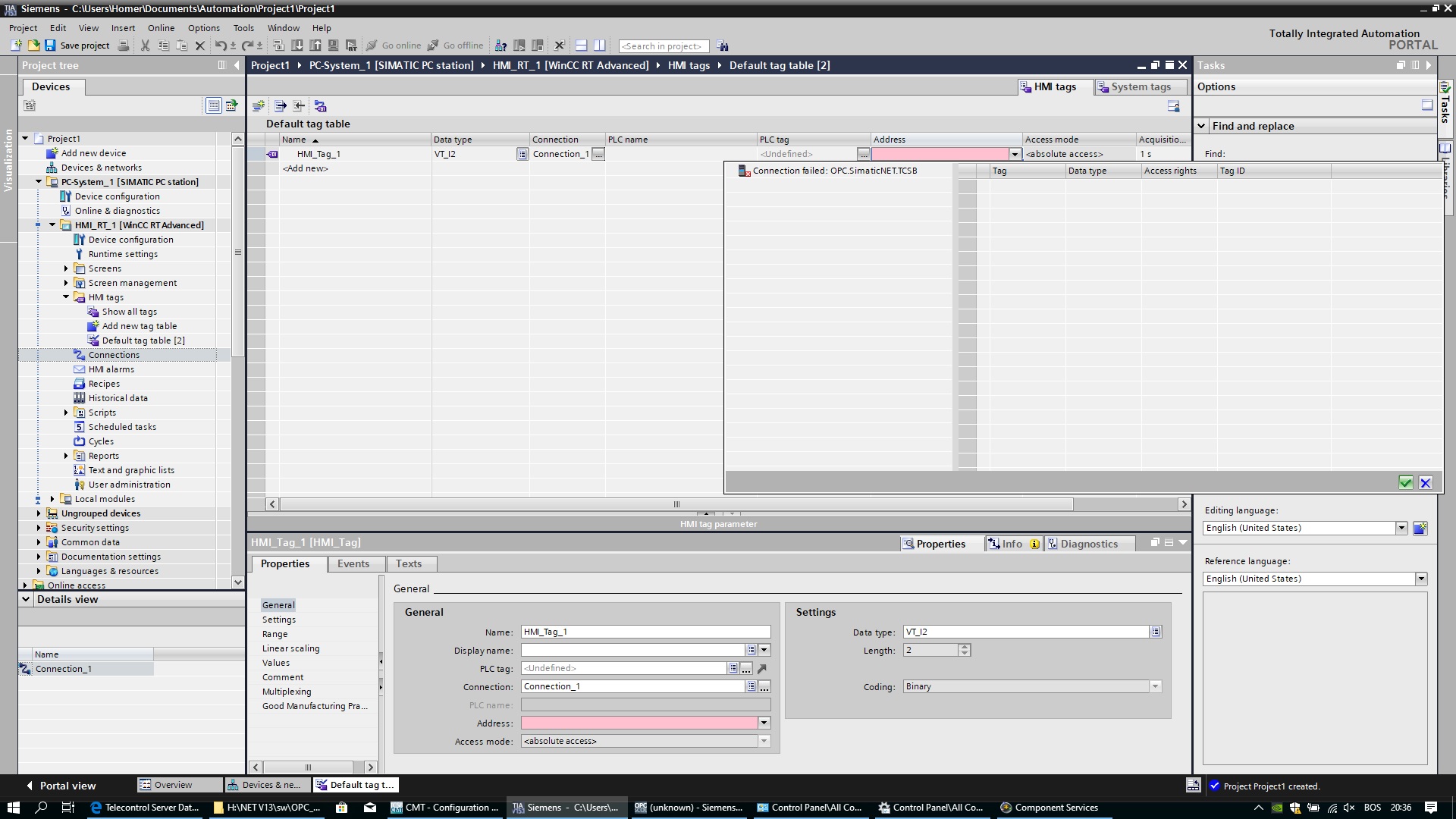The height and width of the screenshot is (819, 1456).
Task: Expand the Screens tree node
Action: pos(66,268)
